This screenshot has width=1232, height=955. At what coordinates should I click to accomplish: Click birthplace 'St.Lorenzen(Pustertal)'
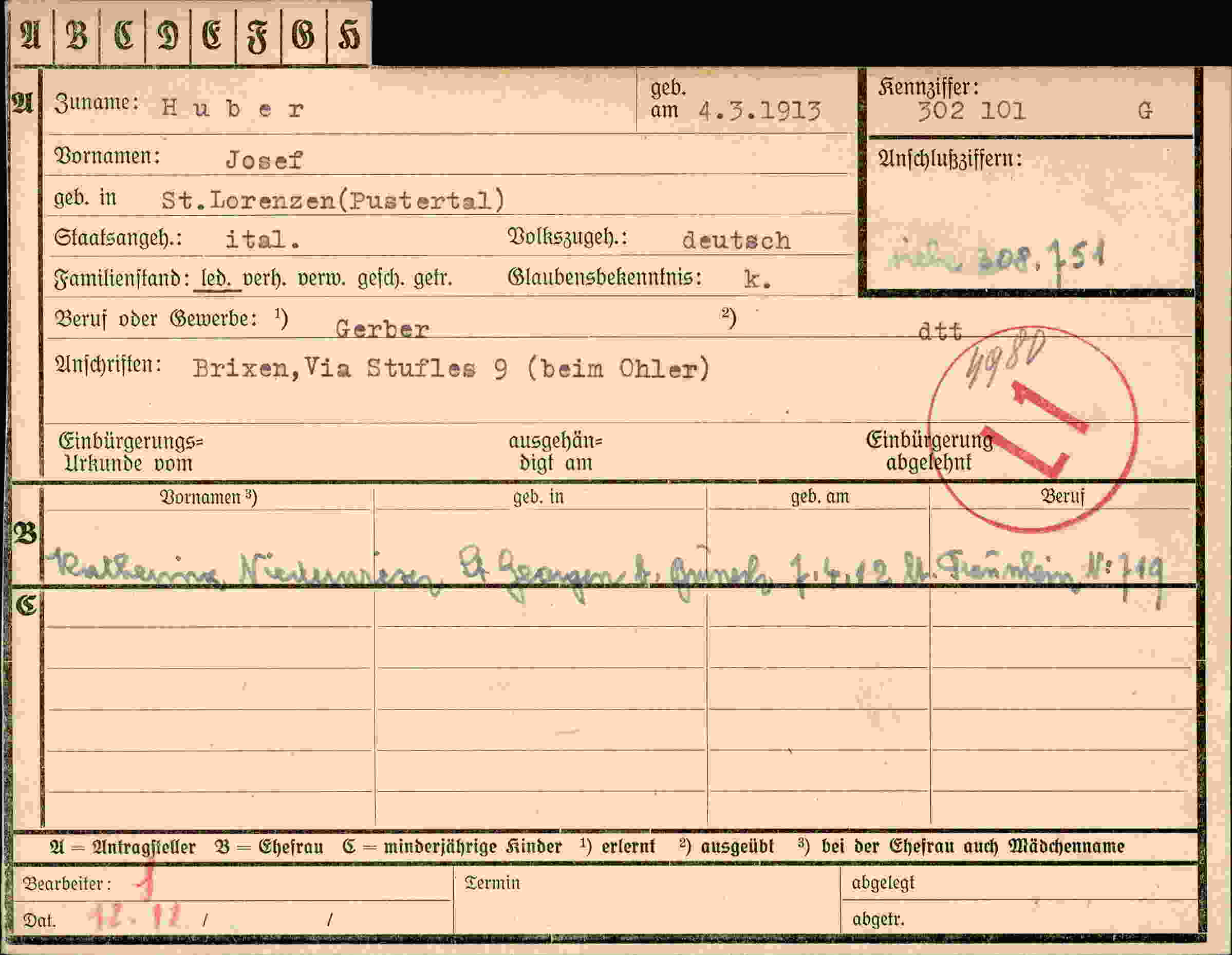click(333, 200)
